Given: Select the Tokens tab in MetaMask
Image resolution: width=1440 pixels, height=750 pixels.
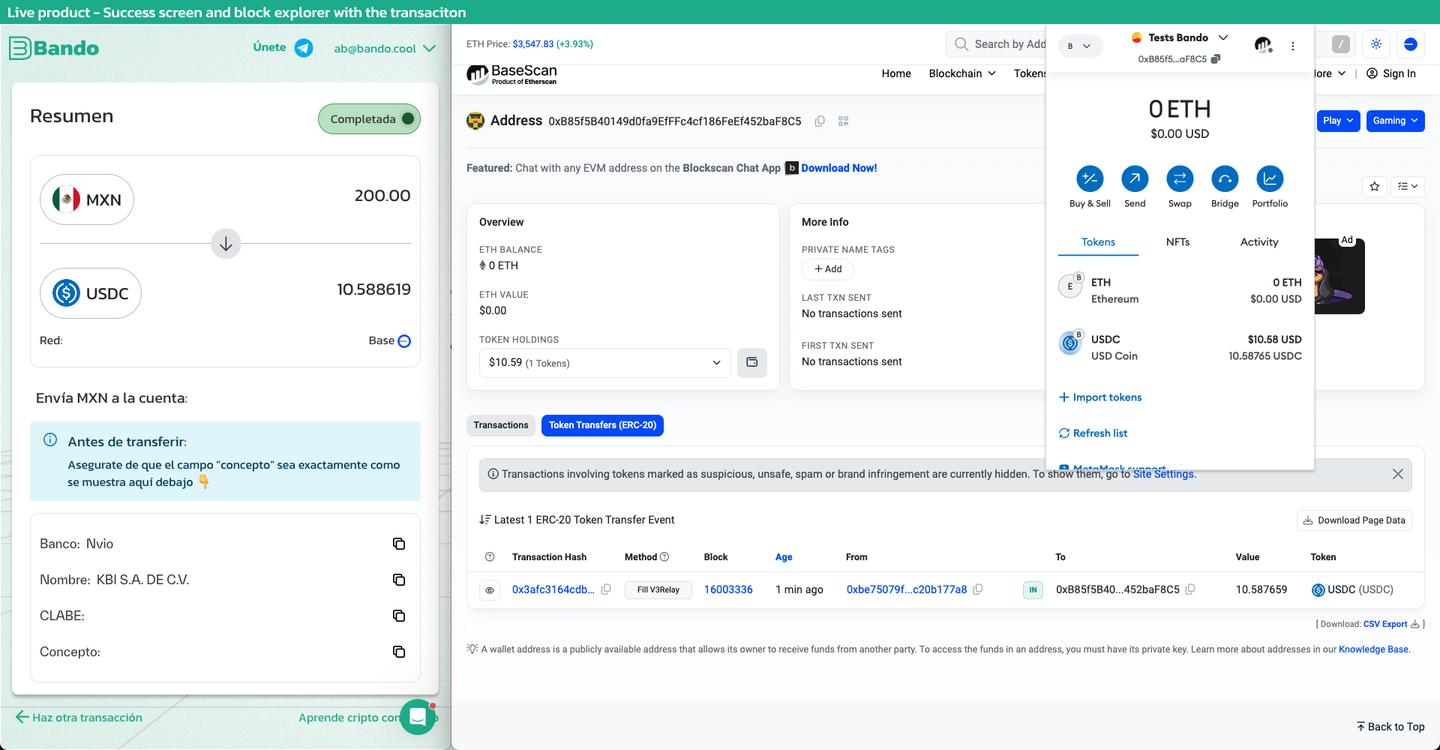Looking at the screenshot, I should pos(1098,242).
